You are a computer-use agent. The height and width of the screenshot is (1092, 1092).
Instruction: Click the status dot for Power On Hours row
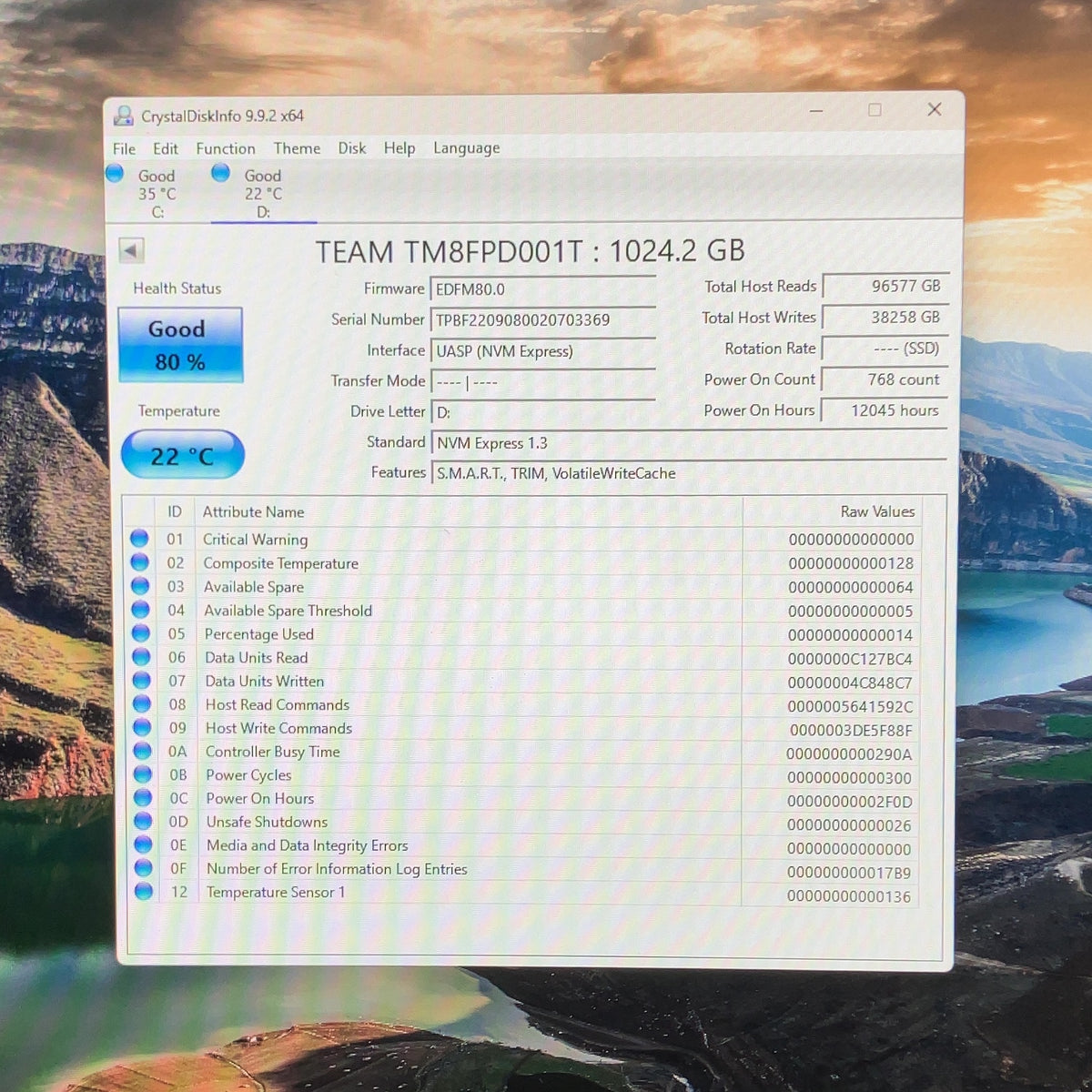[x=143, y=798]
